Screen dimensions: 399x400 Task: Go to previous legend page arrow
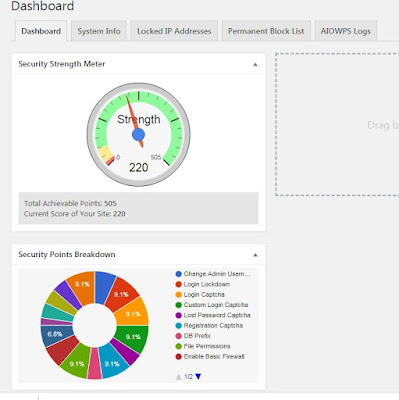179,377
